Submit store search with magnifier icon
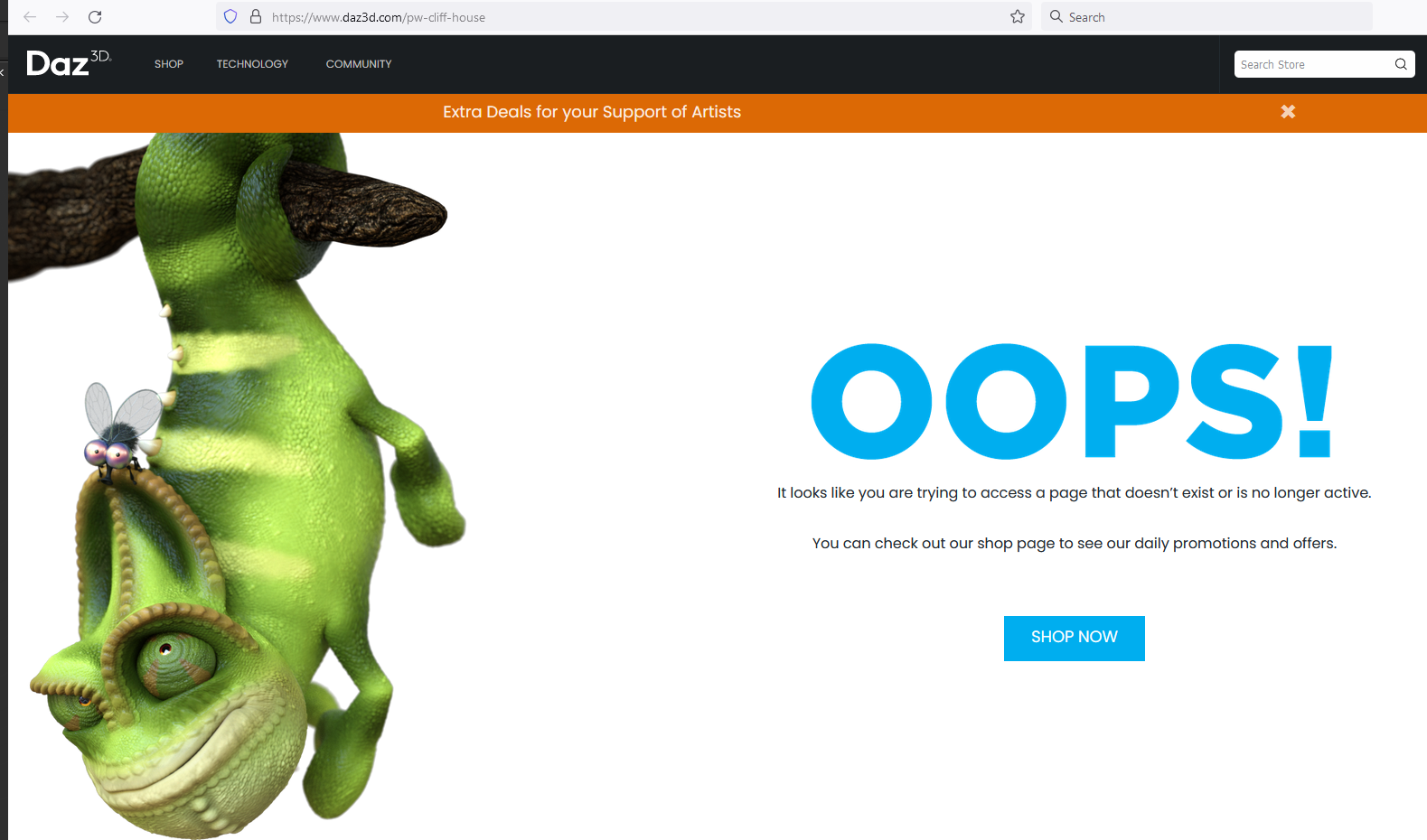 (x=1401, y=64)
